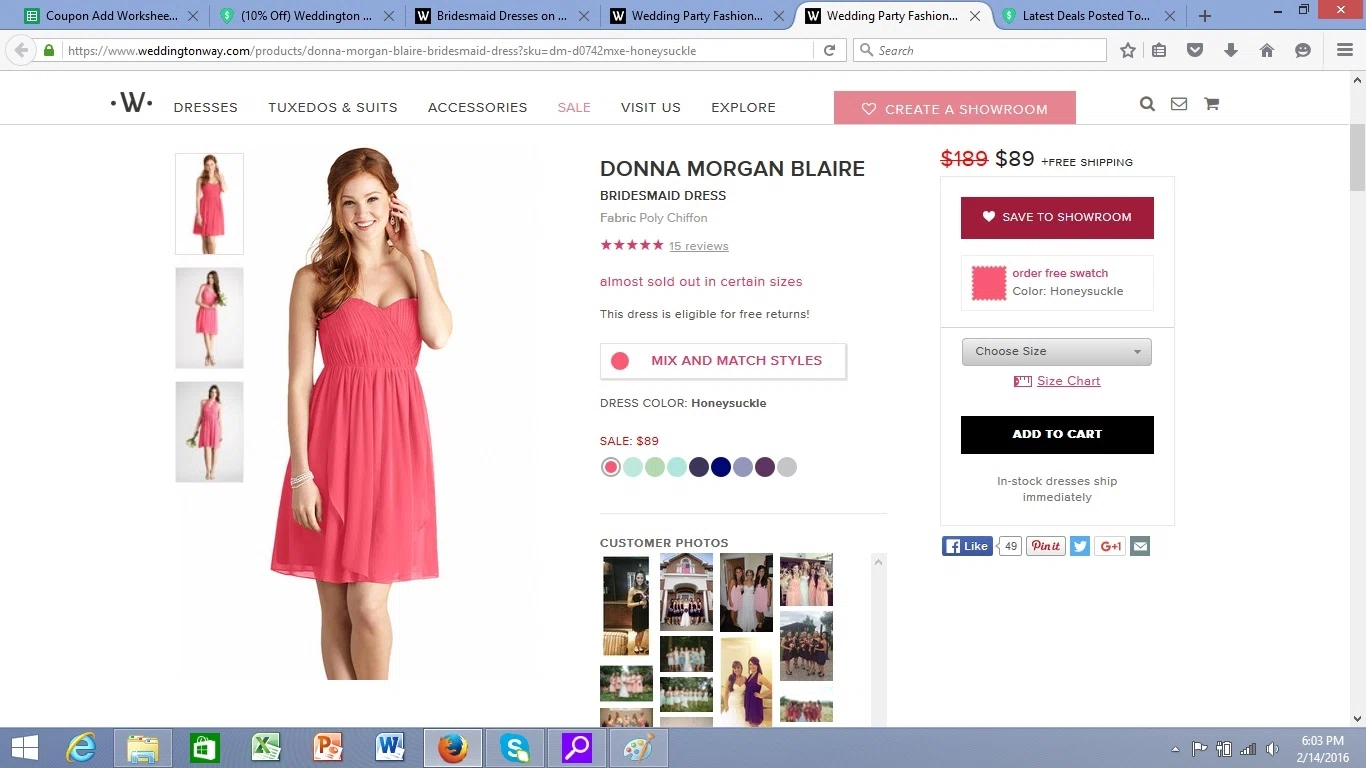Viewport: 1366px width, 768px height.
Task: Show hidden system tray icons arrow
Action: click(1176, 748)
